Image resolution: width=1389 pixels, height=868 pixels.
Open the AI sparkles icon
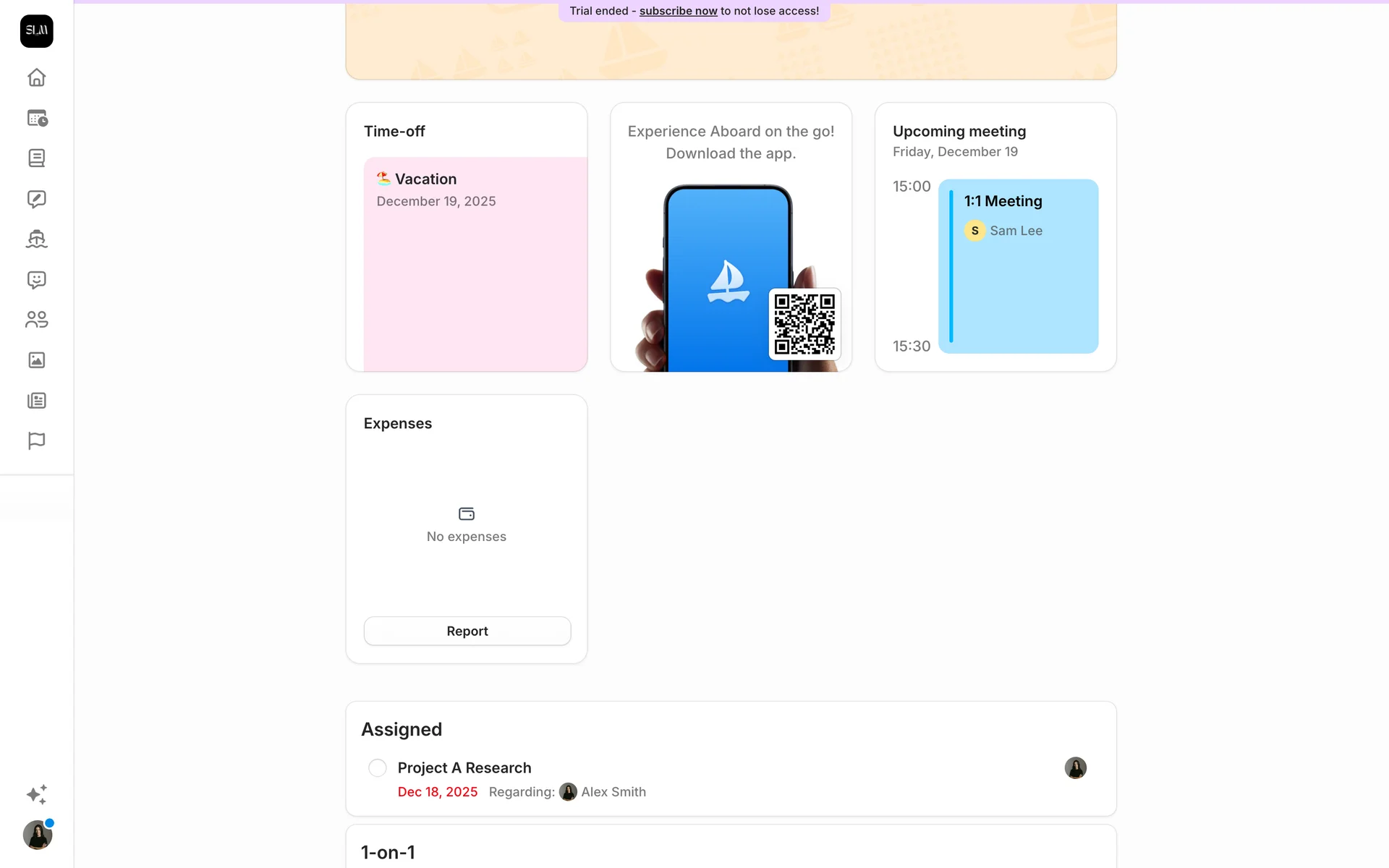coord(37,794)
